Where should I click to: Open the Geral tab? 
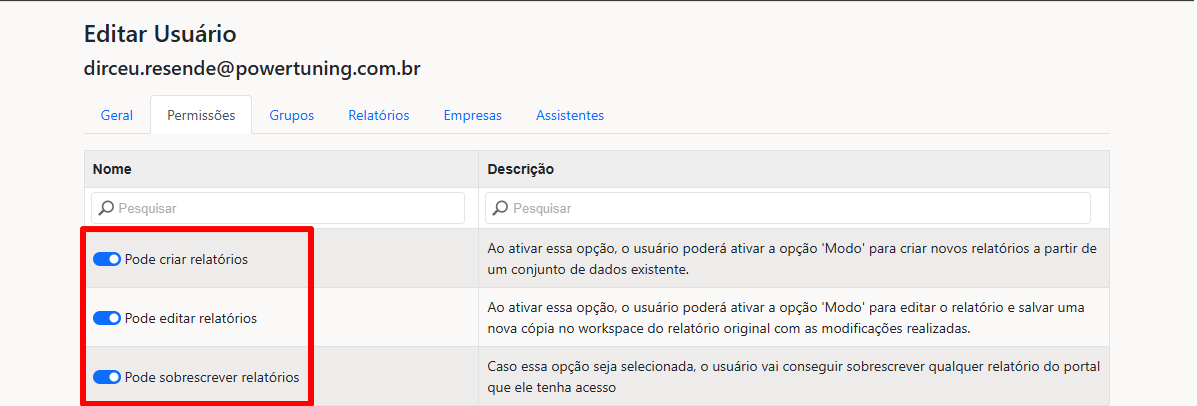(117, 115)
